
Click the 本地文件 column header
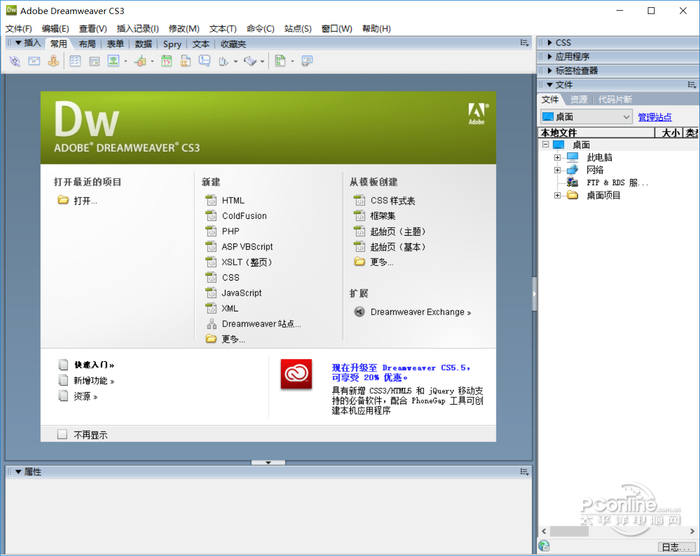pos(597,133)
